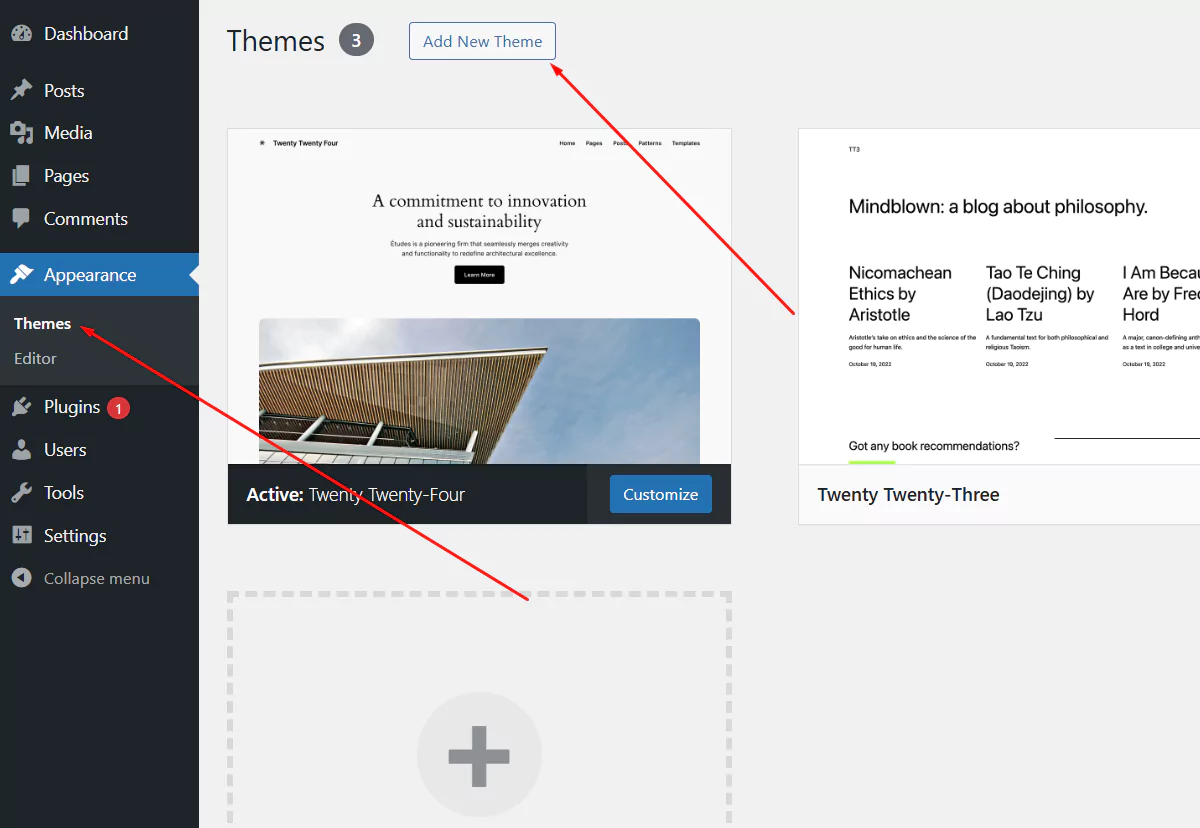The height and width of the screenshot is (828, 1200).
Task: Click the Twenty Twenty-Three theme name
Action: pos(908,495)
